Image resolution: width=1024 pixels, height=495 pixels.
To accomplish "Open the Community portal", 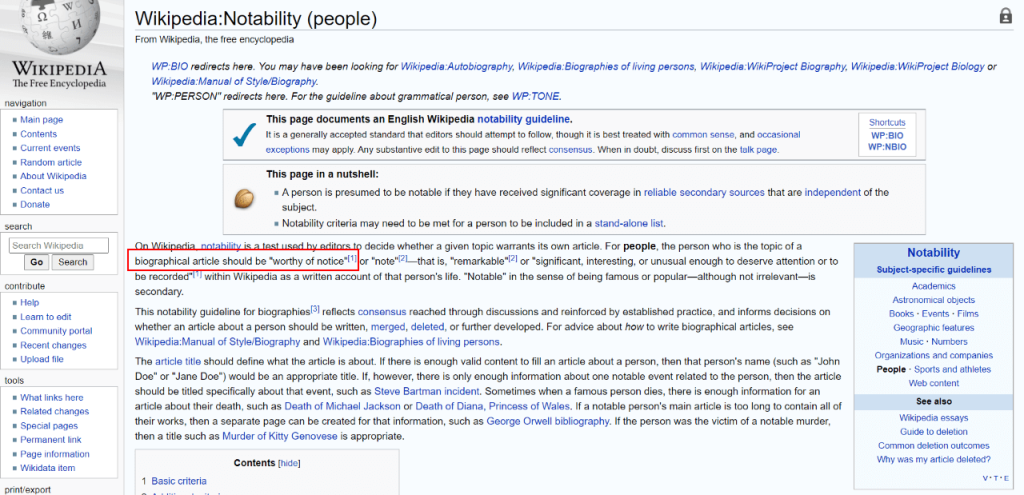I will [56, 330].
